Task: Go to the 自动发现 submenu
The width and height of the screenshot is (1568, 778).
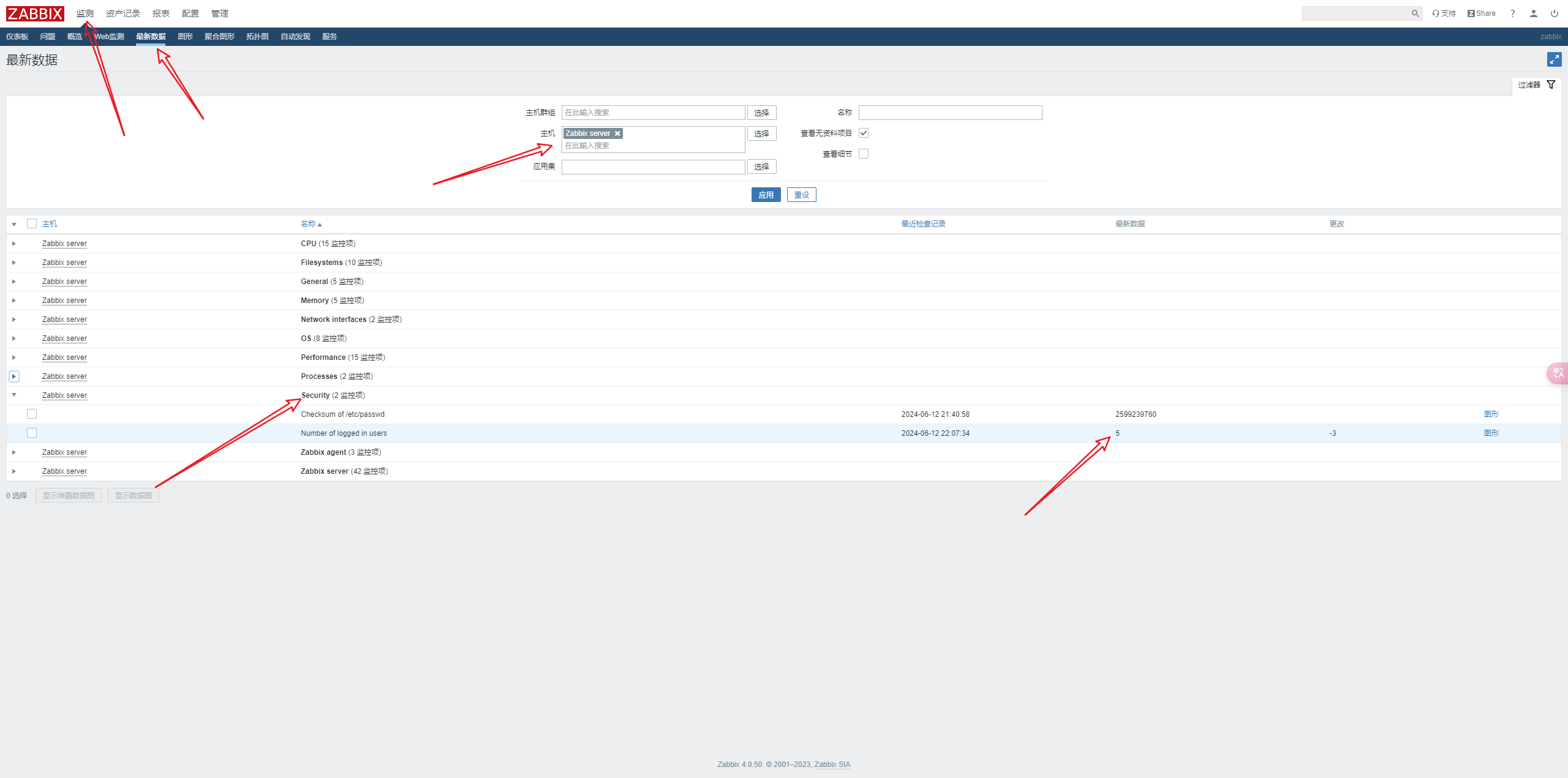Action: (295, 37)
